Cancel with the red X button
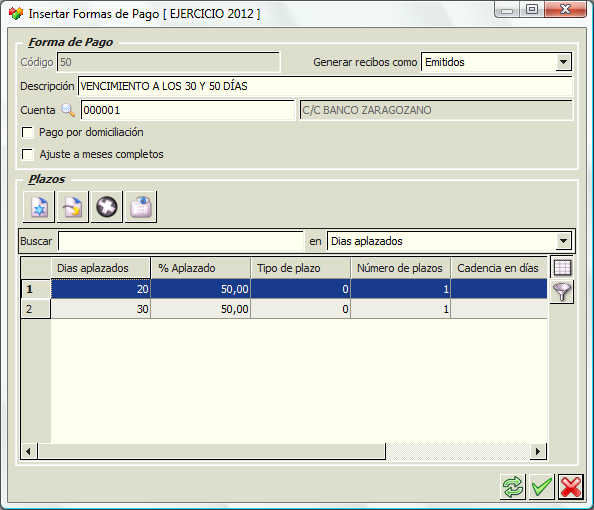 click(x=571, y=487)
